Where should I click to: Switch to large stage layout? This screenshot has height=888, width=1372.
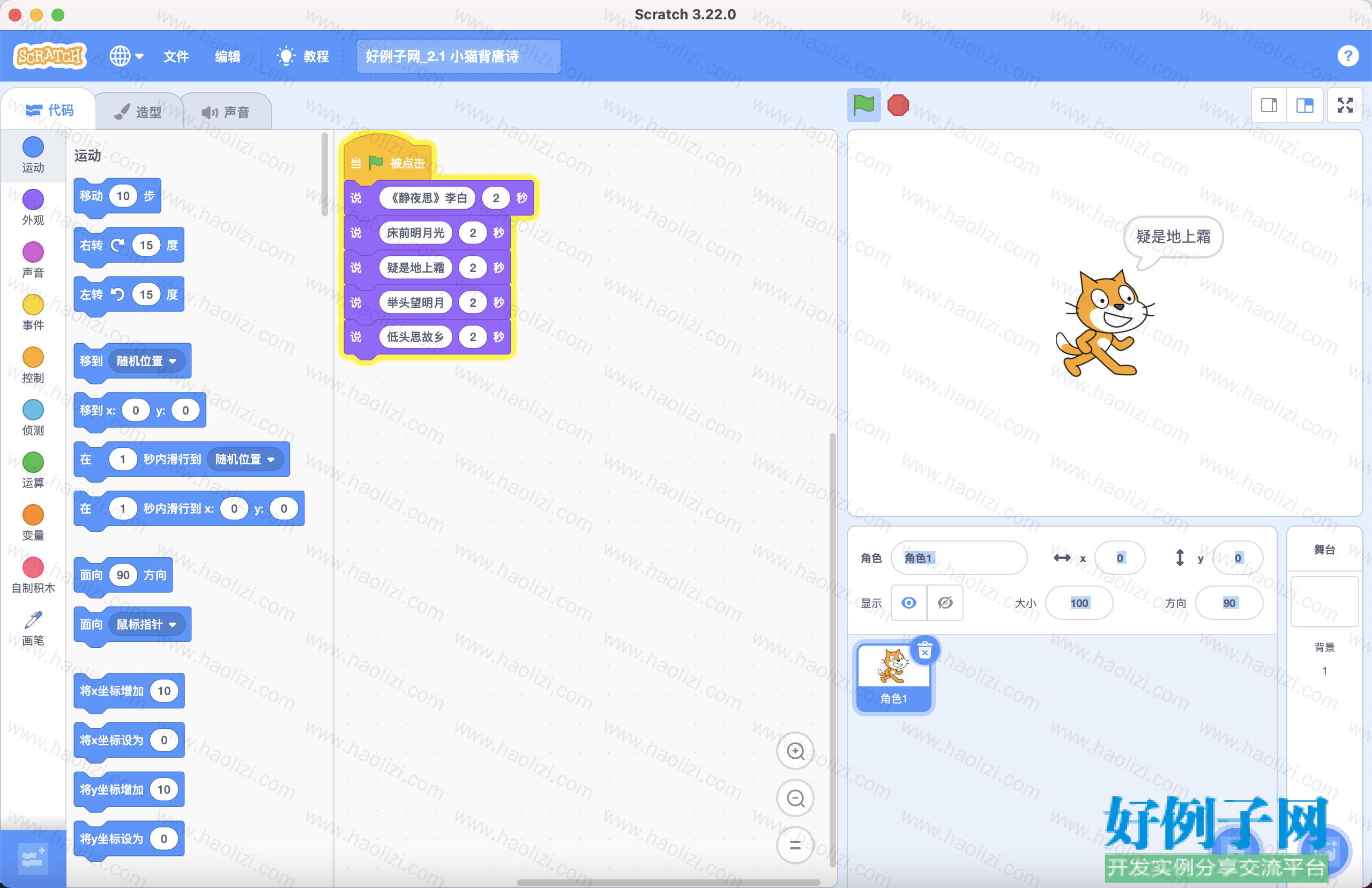click(1304, 105)
